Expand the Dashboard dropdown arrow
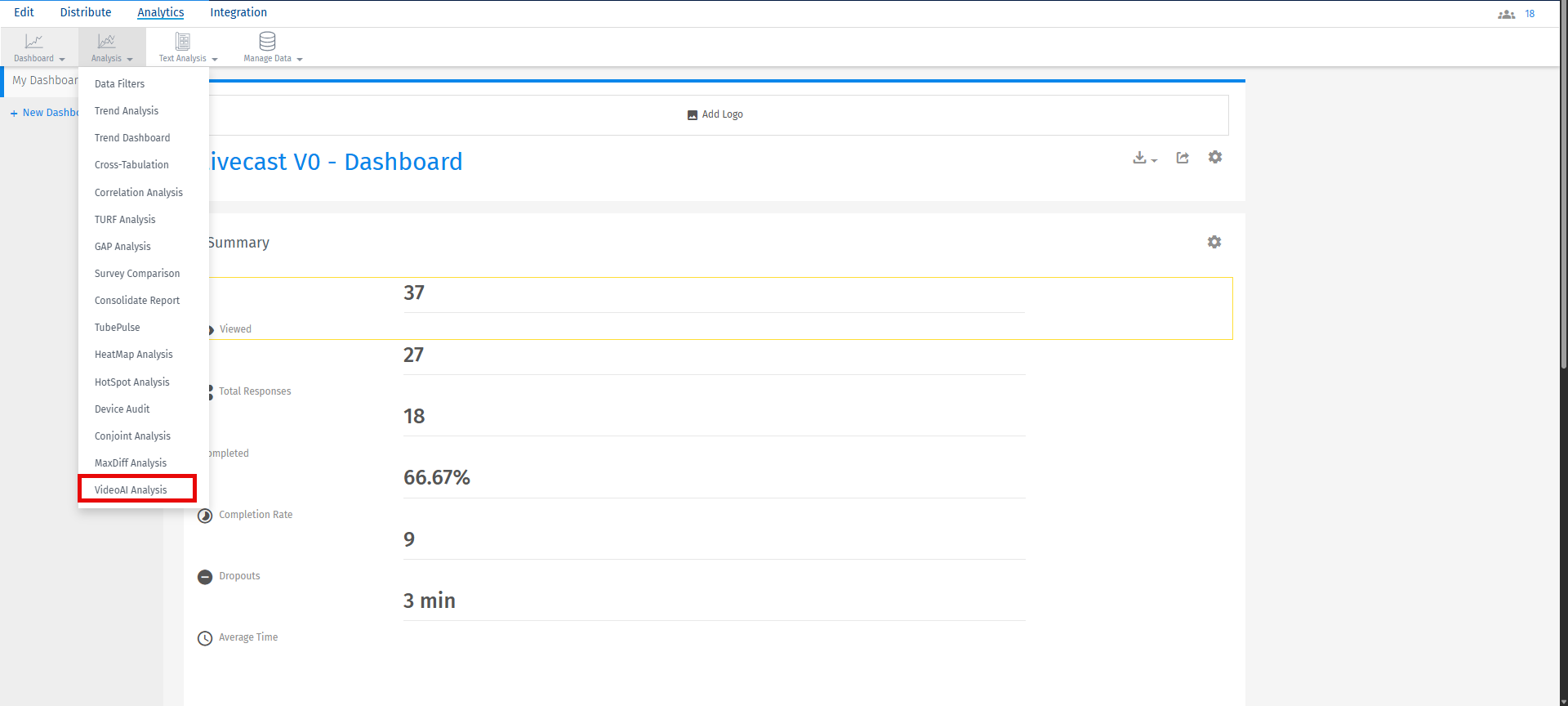1568x706 pixels. 62,60
